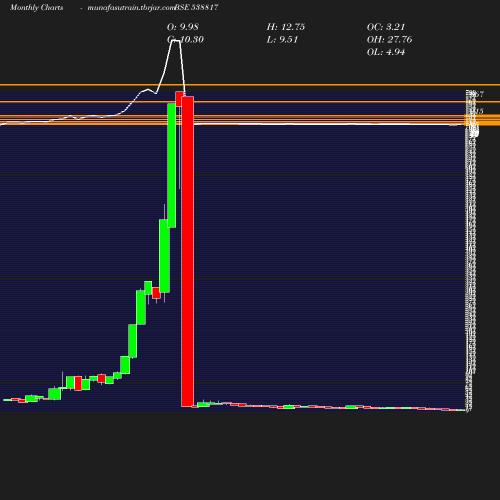Click the 'Monthly Charts' title text
This screenshot has width=500, height=500.
(36, 7)
